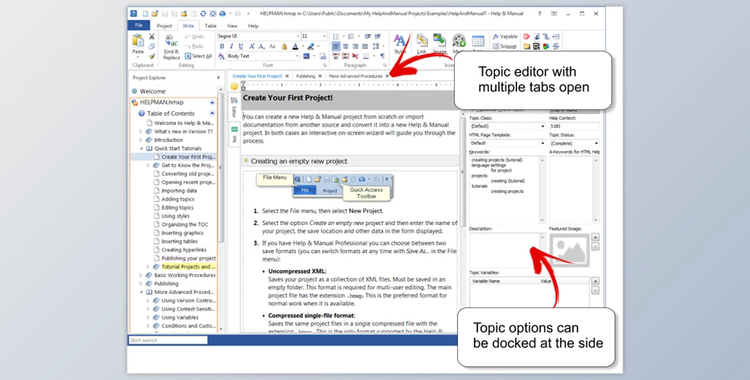Open the File menu tab
Screen dimensions: 750x380
coord(139,25)
